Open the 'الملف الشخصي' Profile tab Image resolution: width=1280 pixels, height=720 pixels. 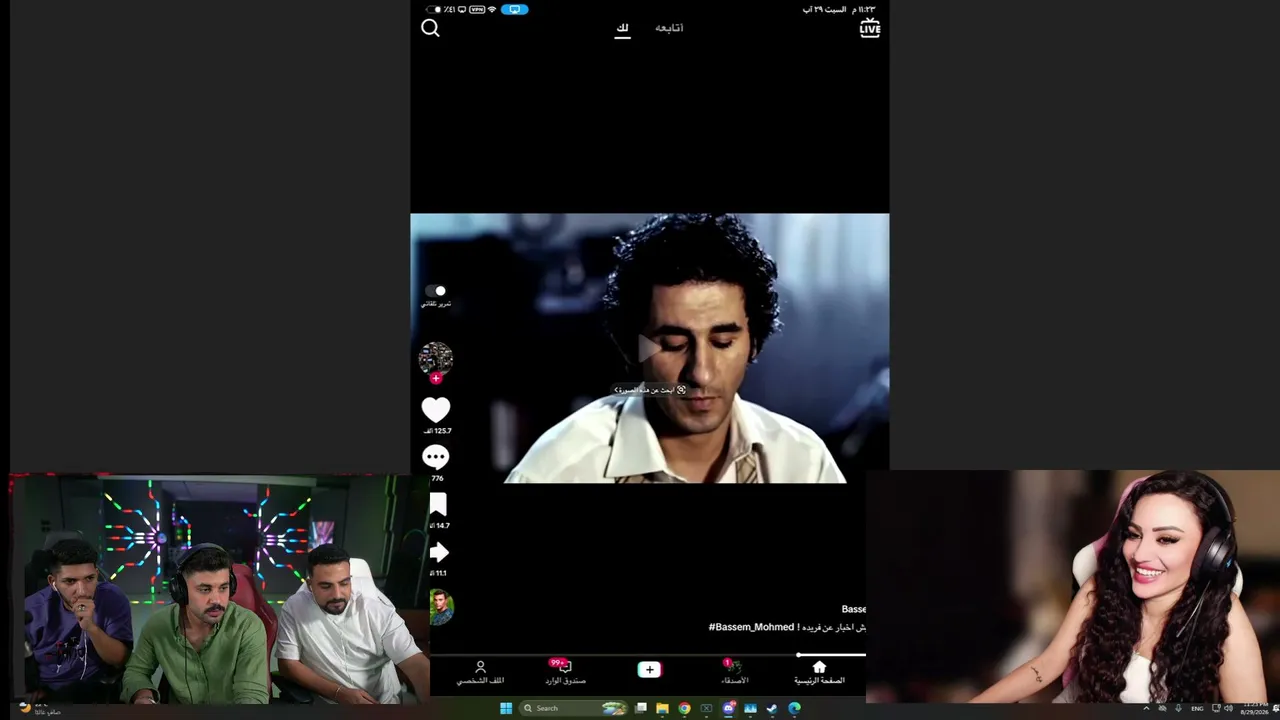point(480,673)
